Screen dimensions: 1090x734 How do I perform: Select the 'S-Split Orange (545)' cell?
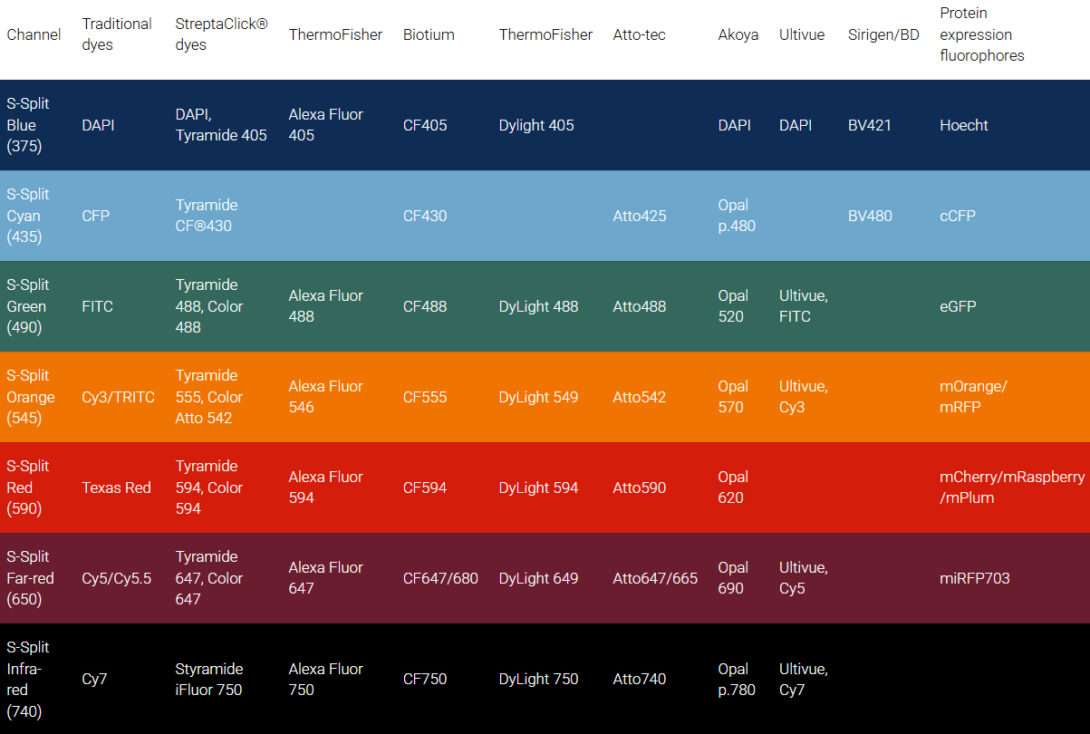coord(31,397)
